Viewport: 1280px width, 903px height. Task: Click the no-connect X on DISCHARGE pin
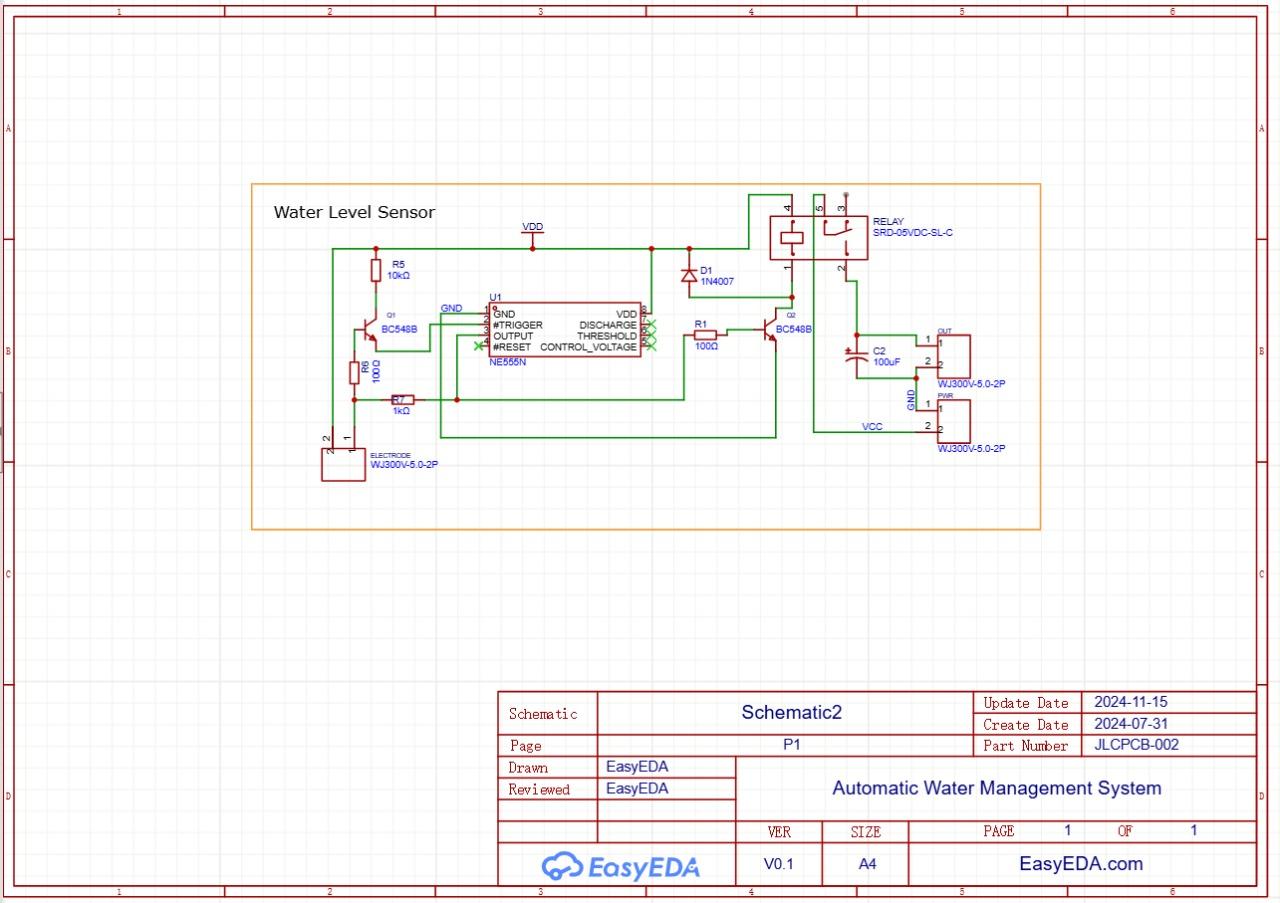pyautogui.click(x=652, y=326)
